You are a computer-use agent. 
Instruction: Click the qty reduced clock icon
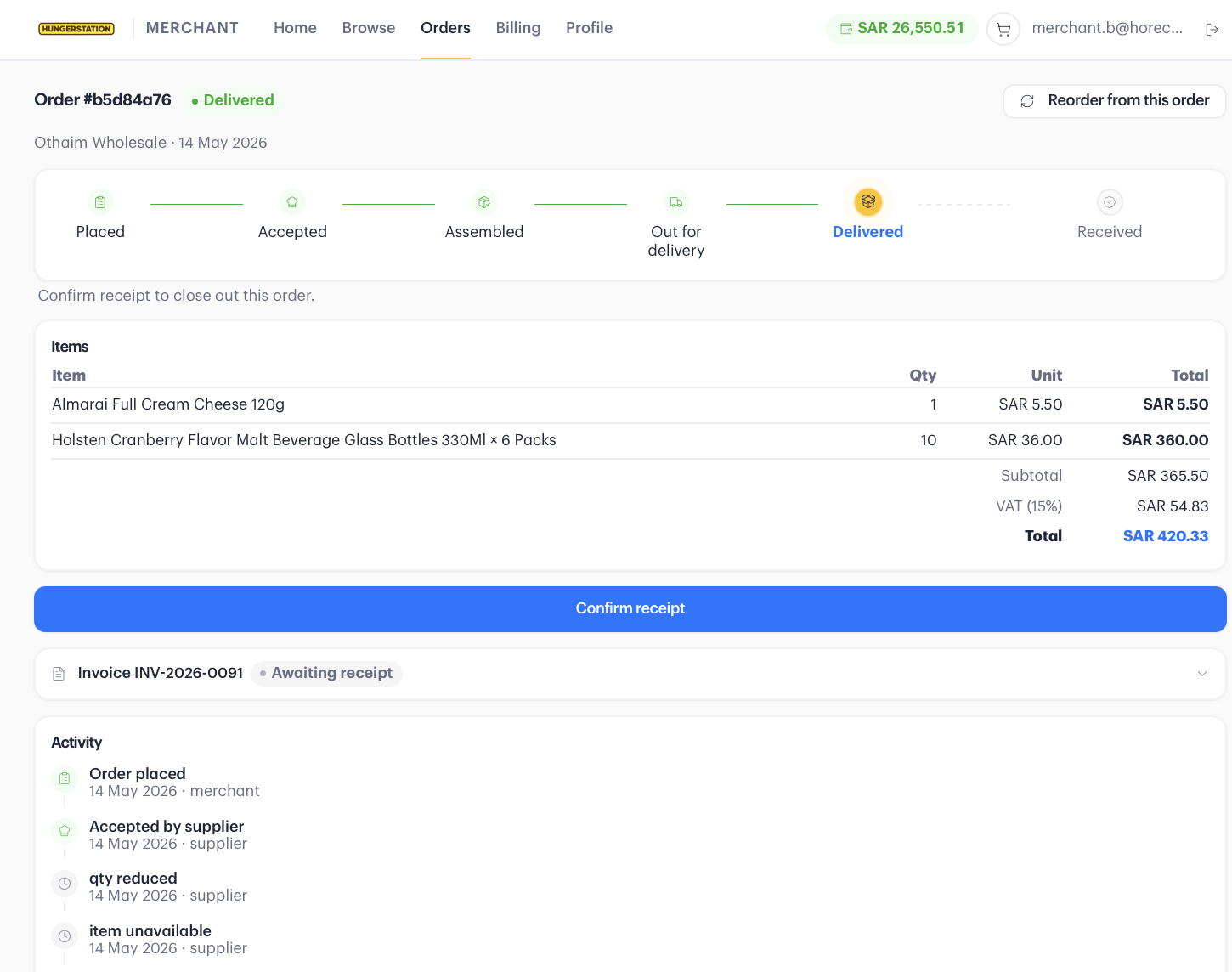(65, 884)
